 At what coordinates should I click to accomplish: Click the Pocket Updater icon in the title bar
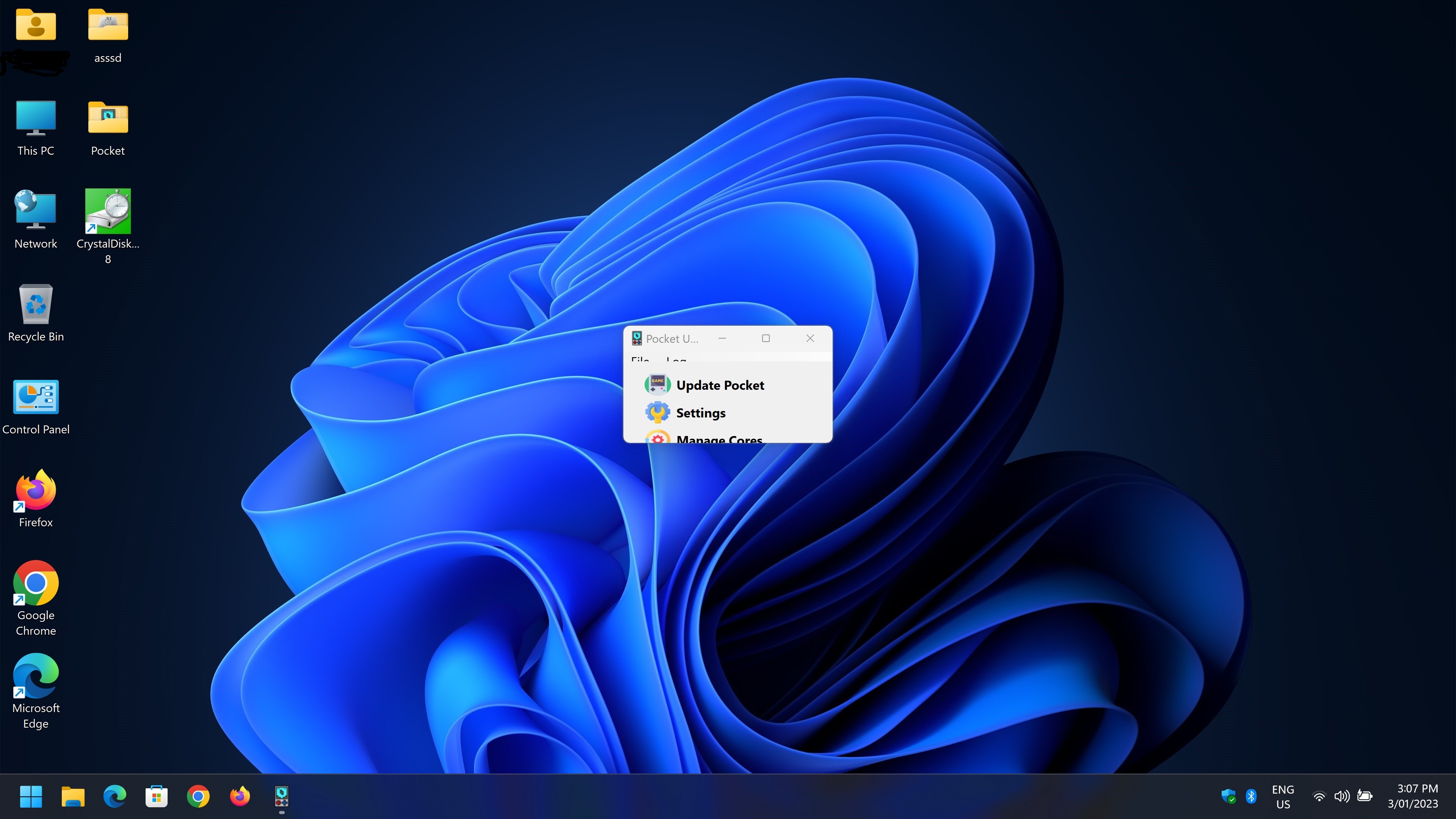[637, 338]
